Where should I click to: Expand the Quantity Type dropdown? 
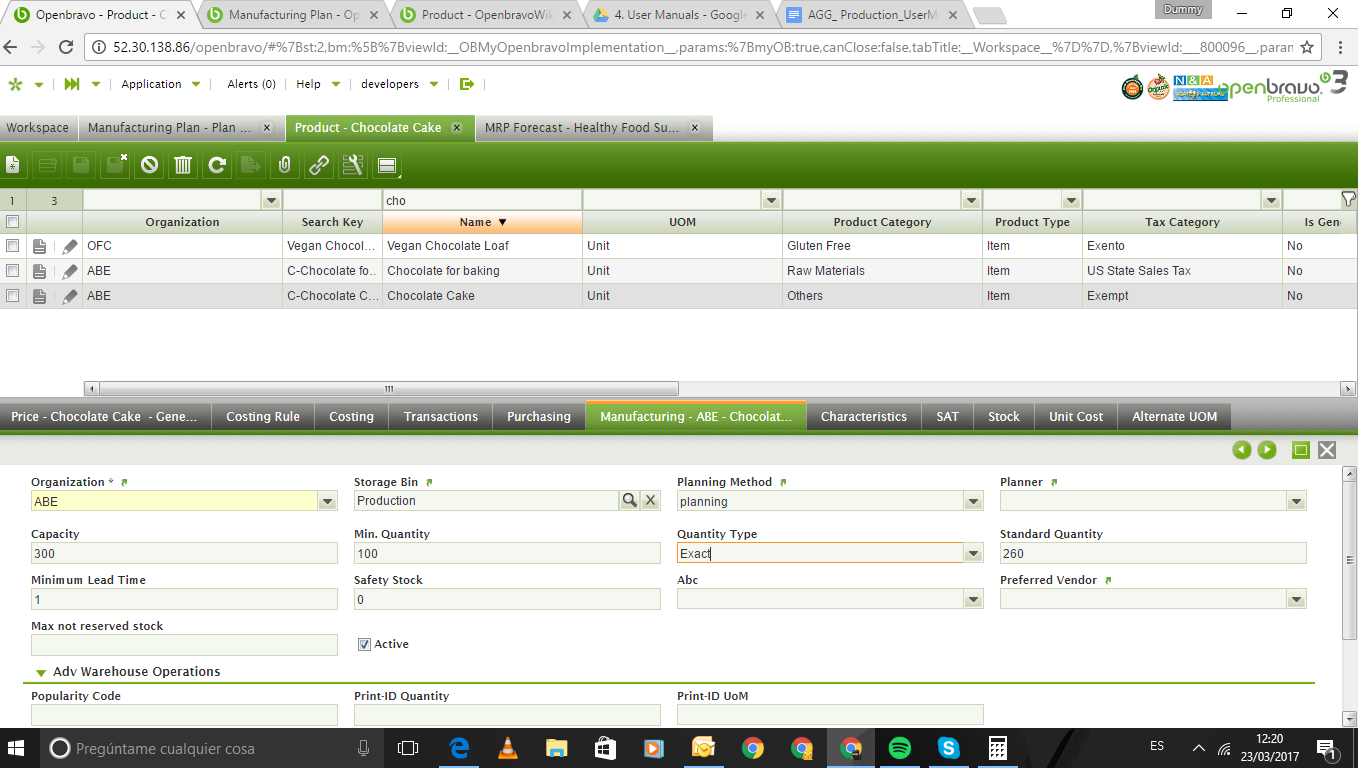coord(973,554)
